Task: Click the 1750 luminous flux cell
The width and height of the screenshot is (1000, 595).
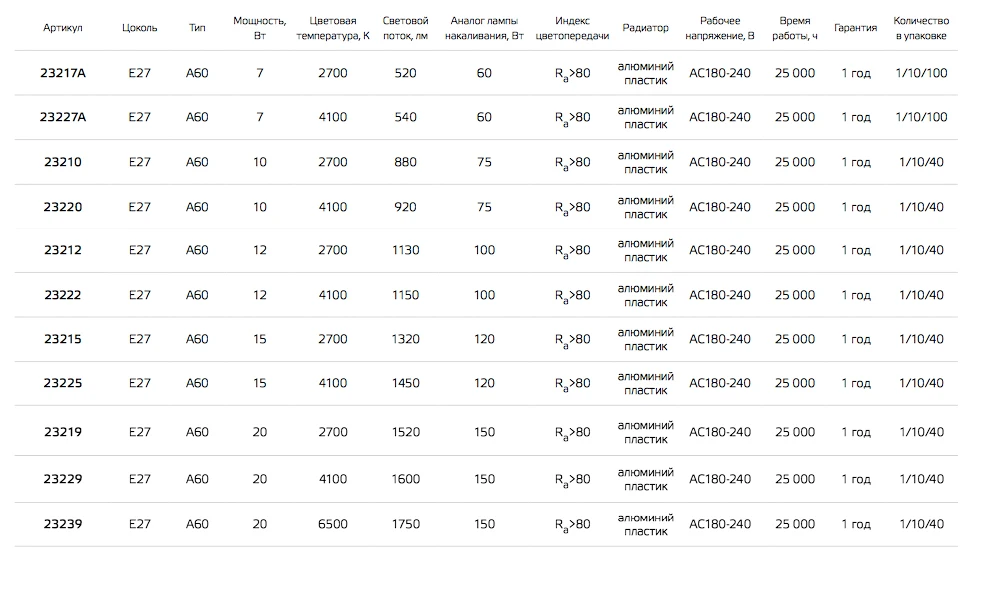Action: (406, 524)
